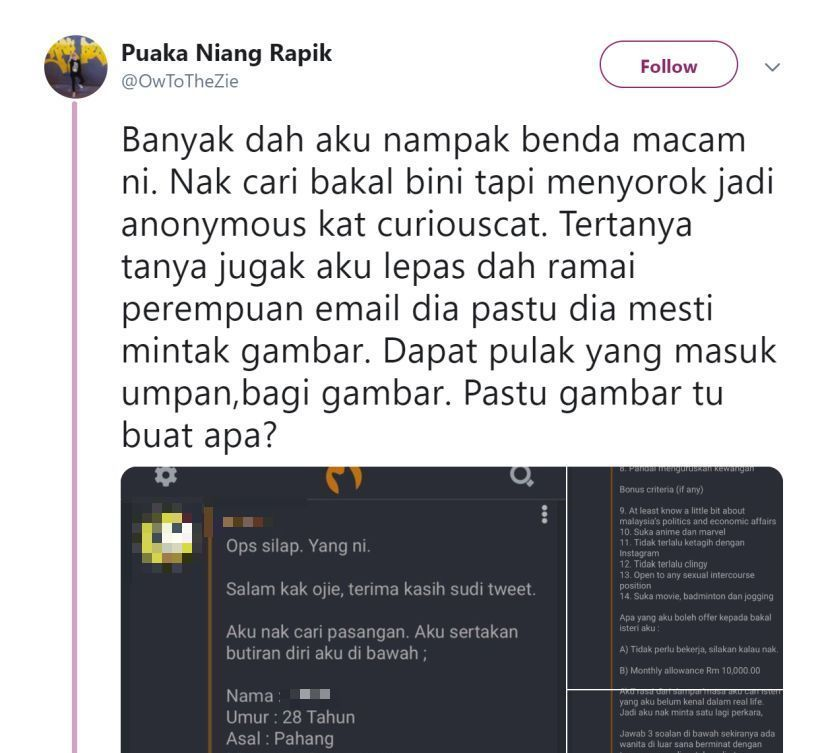Open the Puaka Niang Rapik display name link
Image resolution: width=830 pixels, height=753 pixels.
pos(226,53)
